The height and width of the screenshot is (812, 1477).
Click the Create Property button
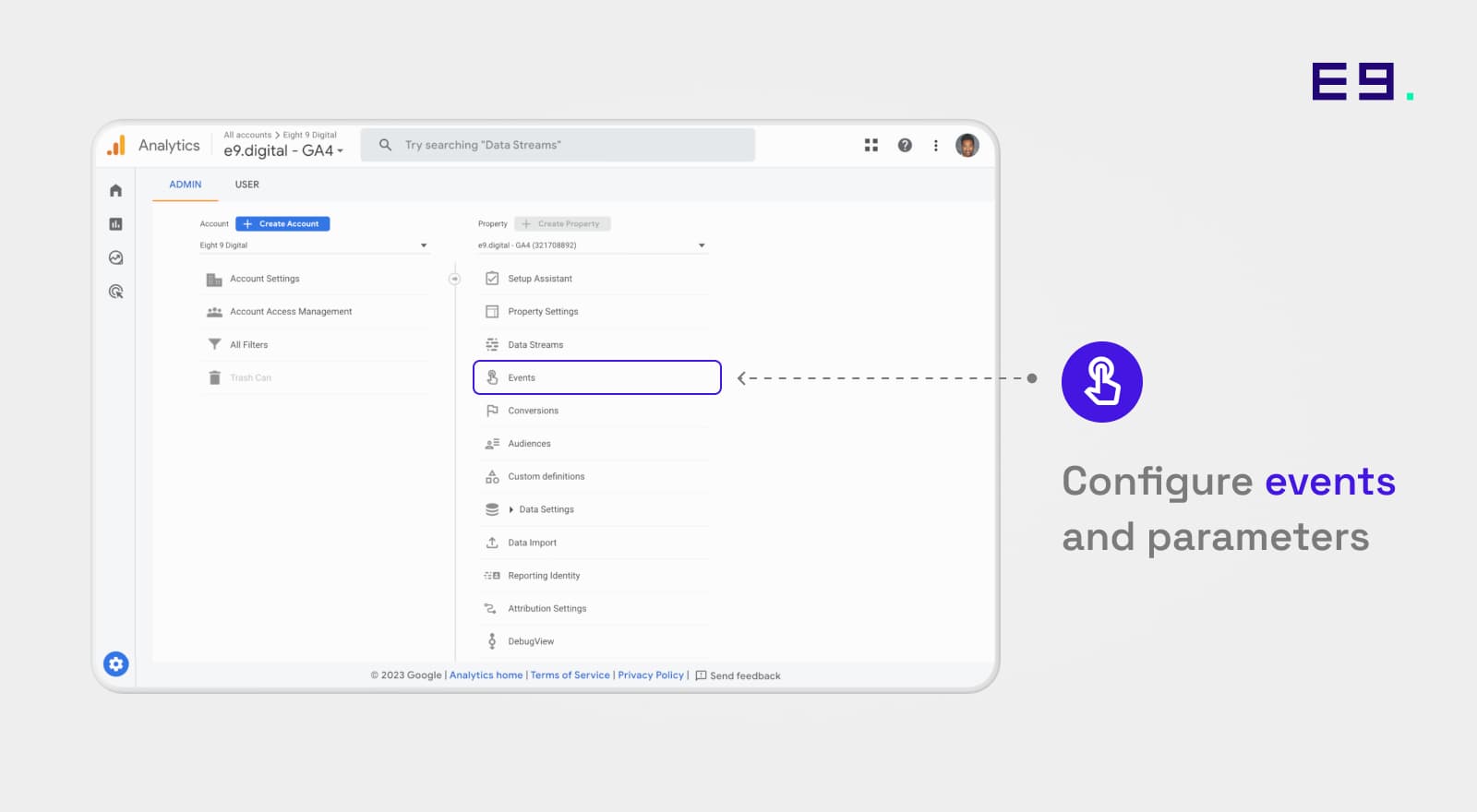click(562, 223)
